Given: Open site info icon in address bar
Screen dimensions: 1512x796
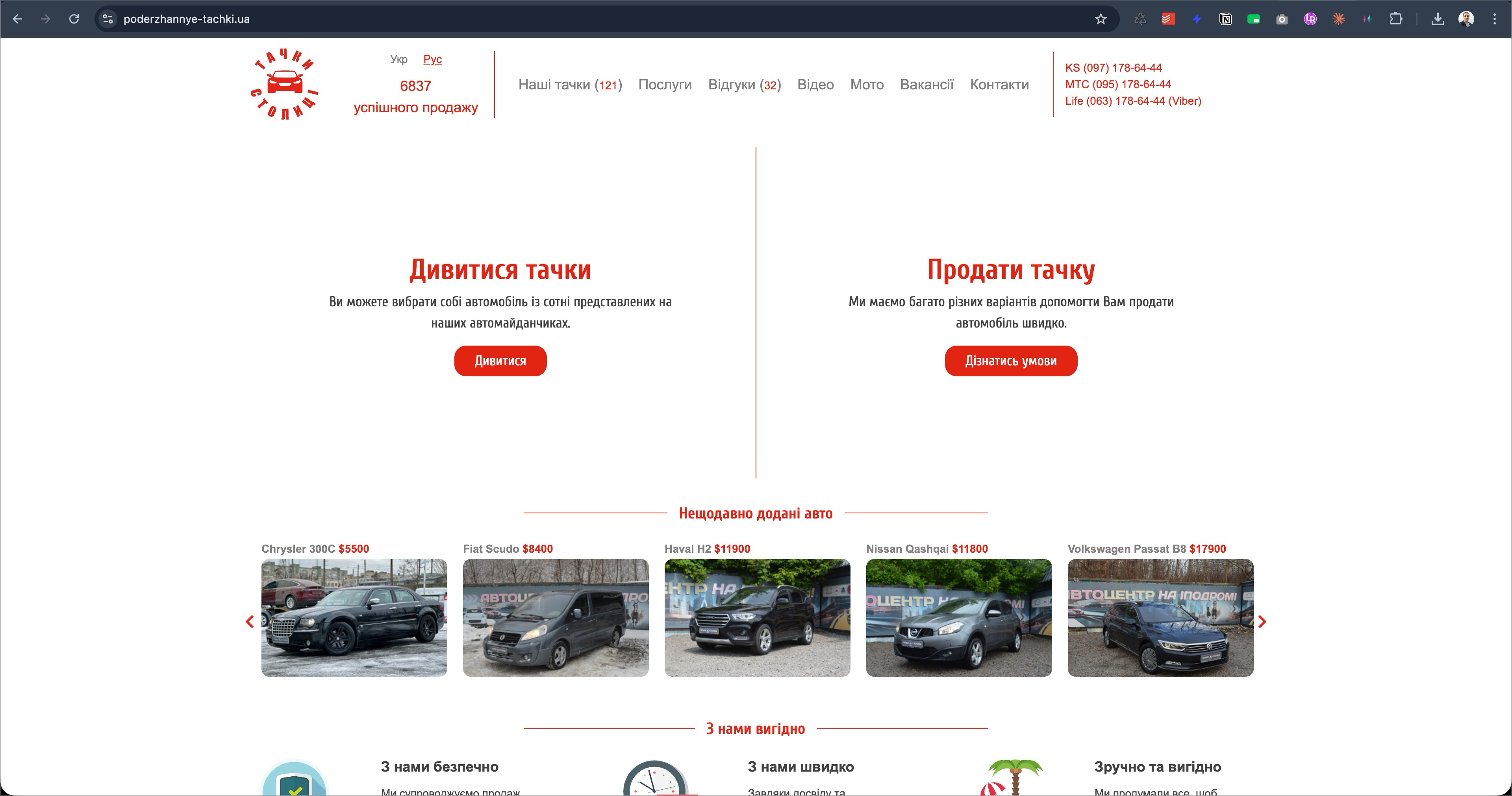Looking at the screenshot, I should point(108,19).
